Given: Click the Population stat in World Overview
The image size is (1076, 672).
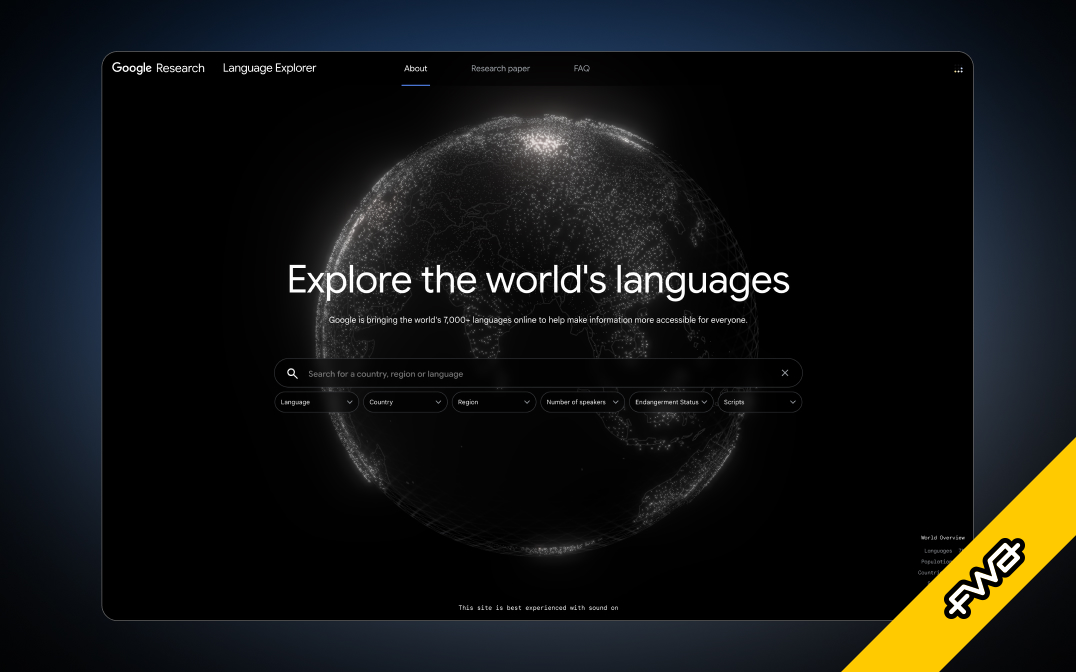Looking at the screenshot, I should coord(936,562).
